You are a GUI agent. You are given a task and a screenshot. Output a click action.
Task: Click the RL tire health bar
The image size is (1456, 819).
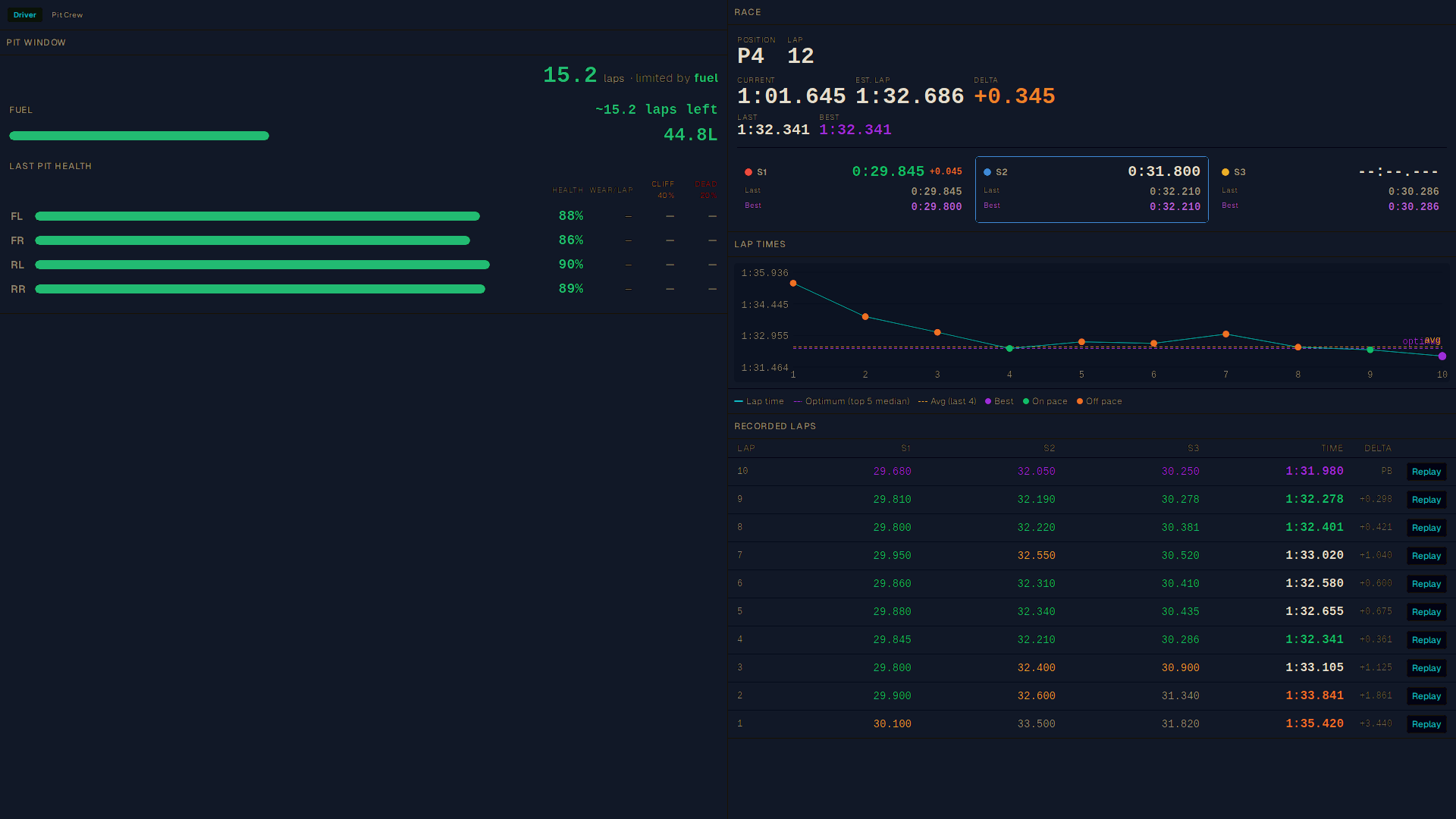click(x=262, y=265)
